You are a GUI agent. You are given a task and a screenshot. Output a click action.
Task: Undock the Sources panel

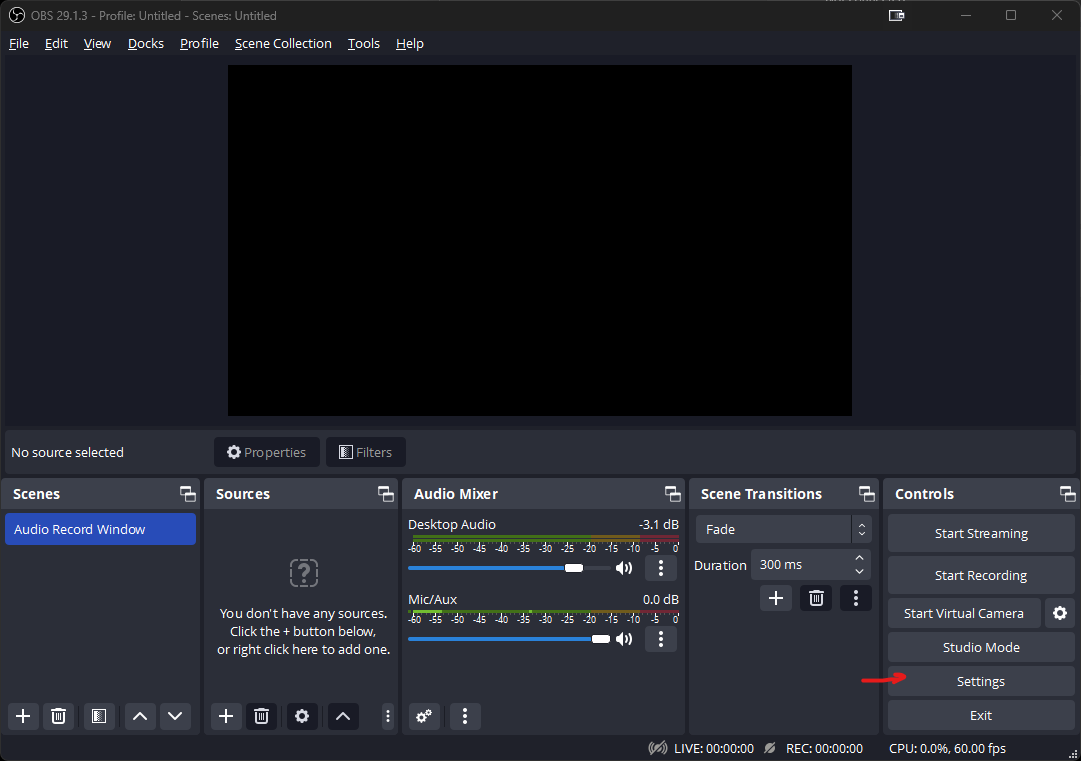(386, 494)
